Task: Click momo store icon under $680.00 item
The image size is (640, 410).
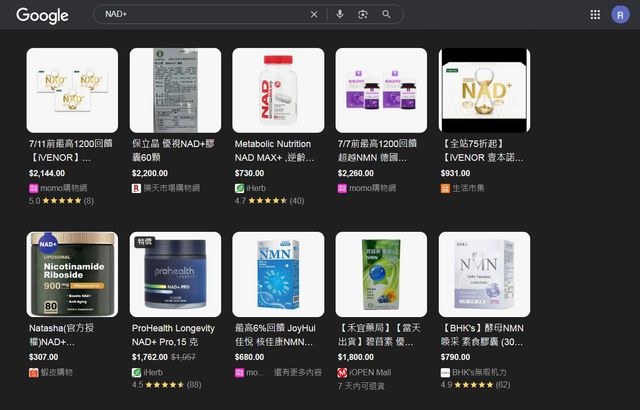Action: point(239,372)
